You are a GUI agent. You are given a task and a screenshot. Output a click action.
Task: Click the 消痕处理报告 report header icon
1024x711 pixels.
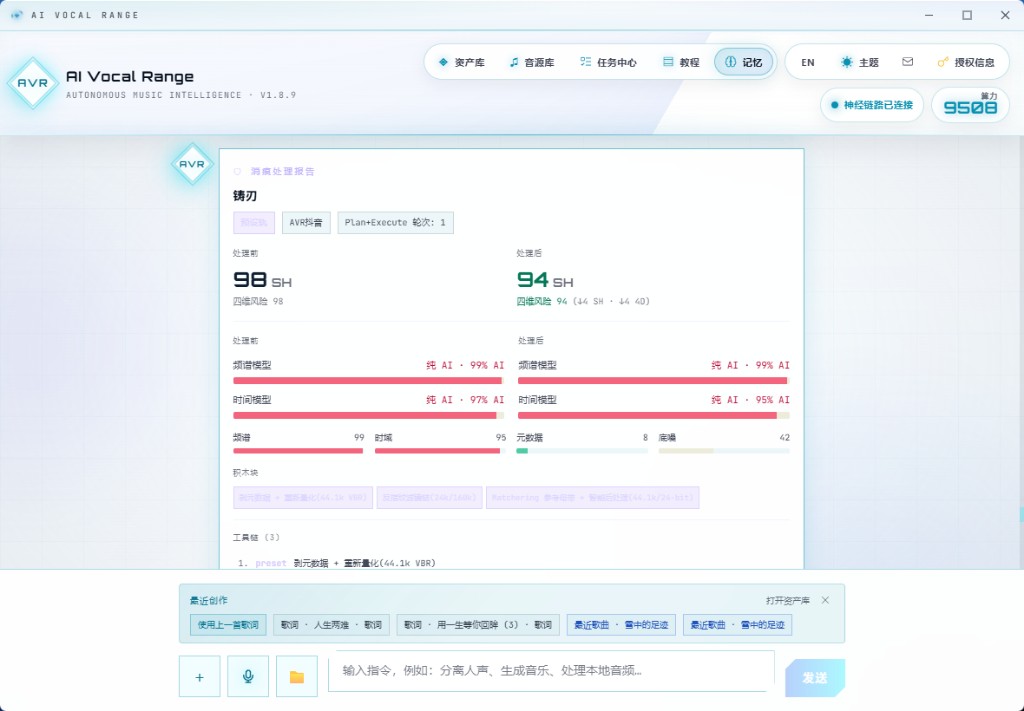pos(237,171)
